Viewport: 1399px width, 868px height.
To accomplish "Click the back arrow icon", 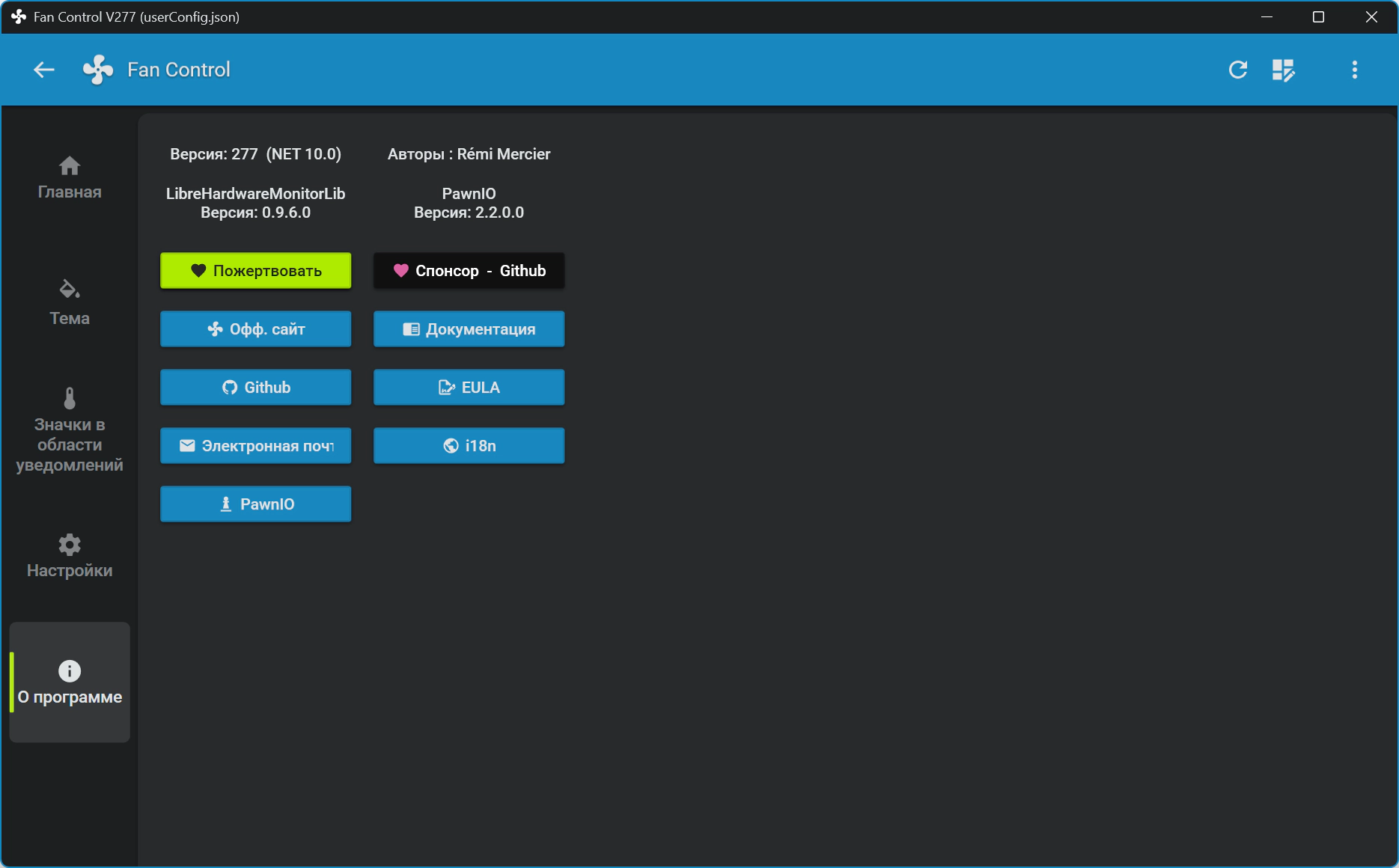I will click(x=44, y=70).
